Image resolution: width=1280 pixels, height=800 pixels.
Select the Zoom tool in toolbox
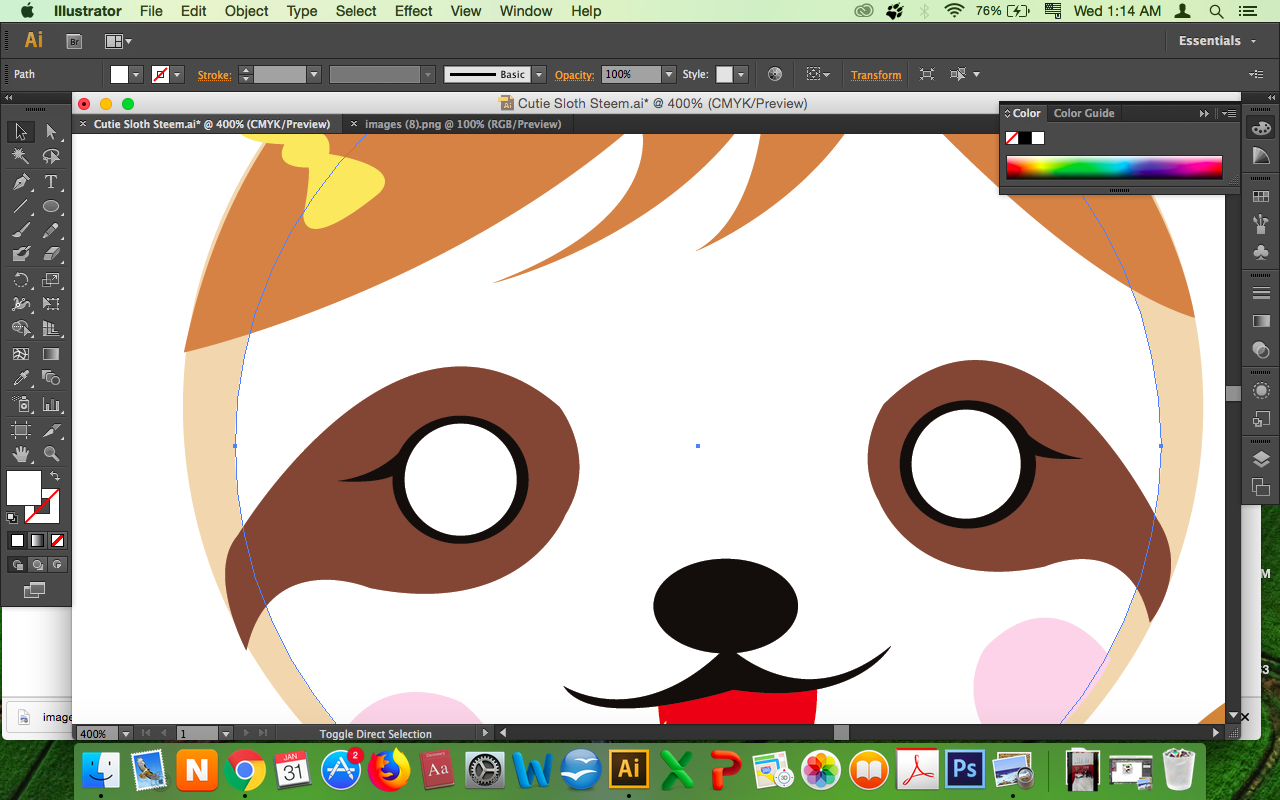(51, 455)
